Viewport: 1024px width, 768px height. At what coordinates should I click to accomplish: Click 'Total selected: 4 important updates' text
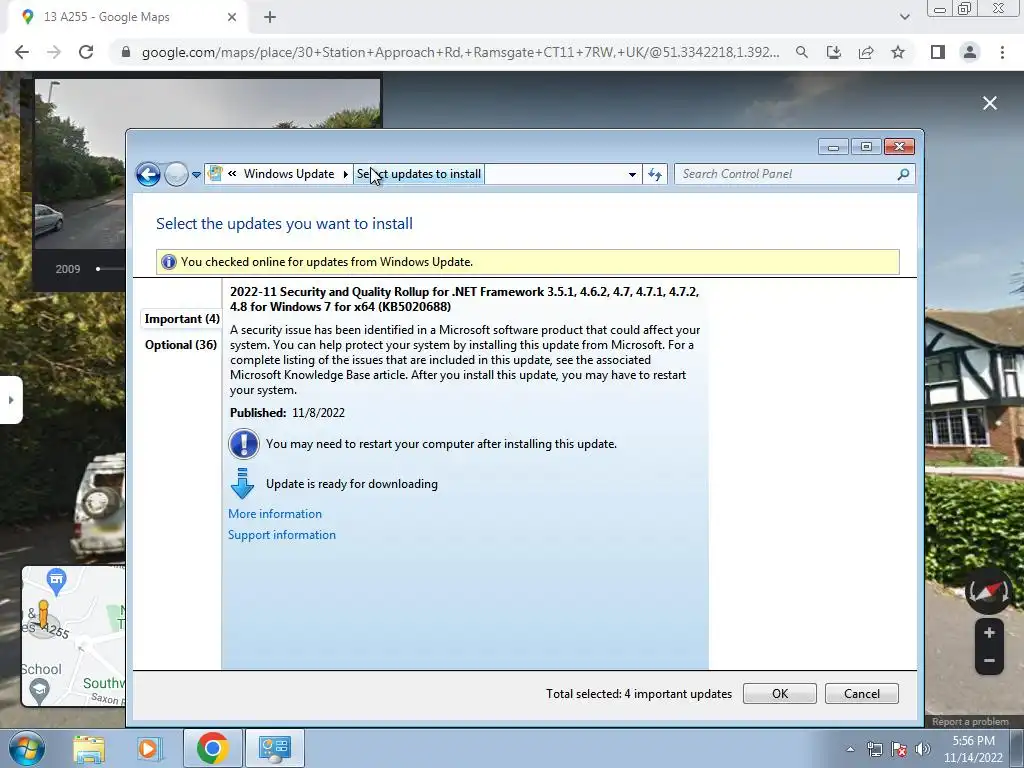click(x=639, y=694)
